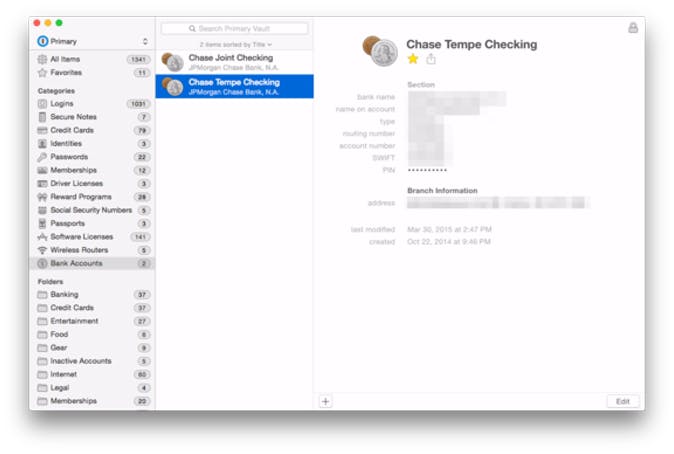The height and width of the screenshot is (454, 674).
Task: Click the Reward Programs category icon
Action: (x=42, y=197)
